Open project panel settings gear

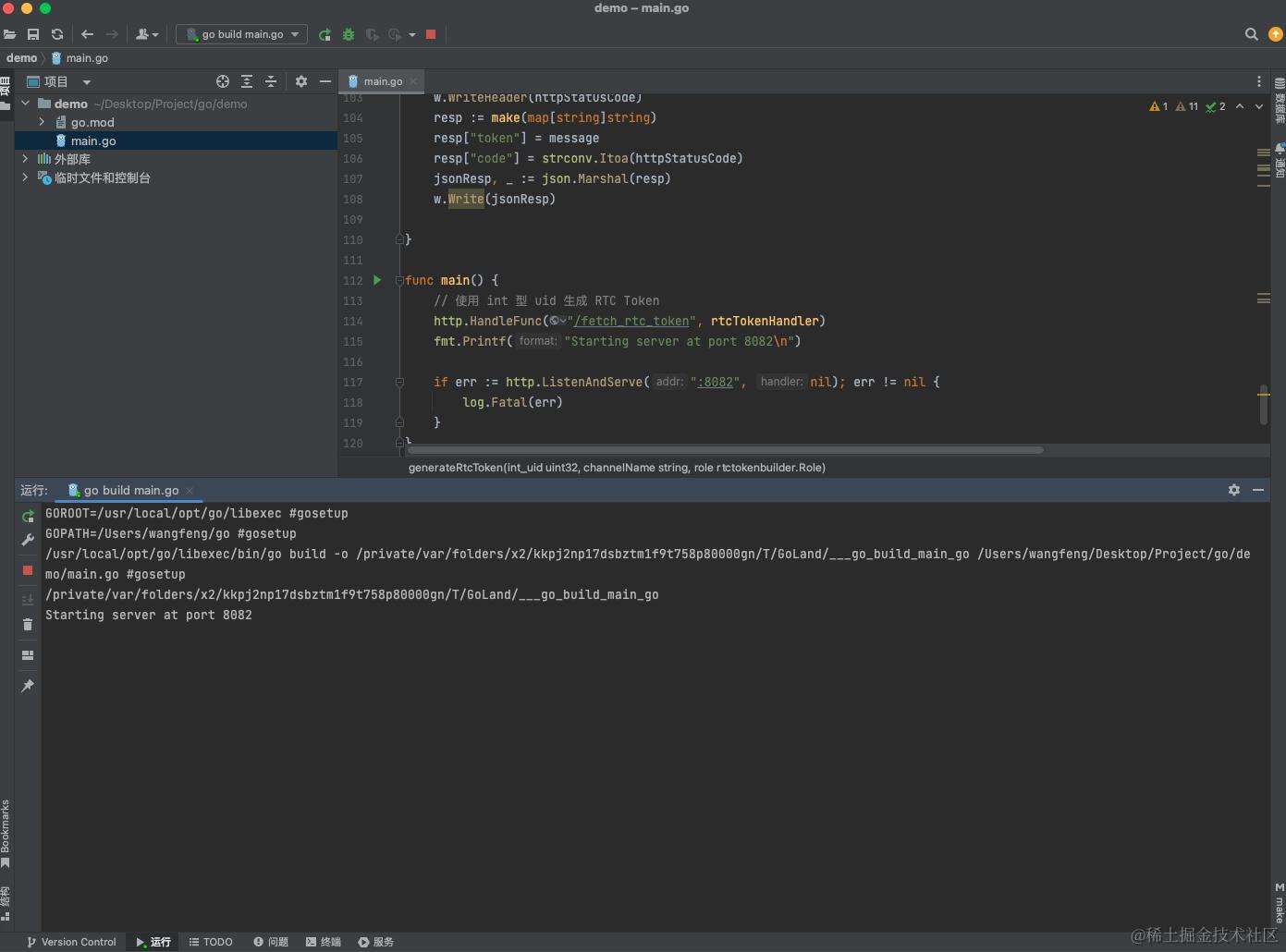coord(301,81)
